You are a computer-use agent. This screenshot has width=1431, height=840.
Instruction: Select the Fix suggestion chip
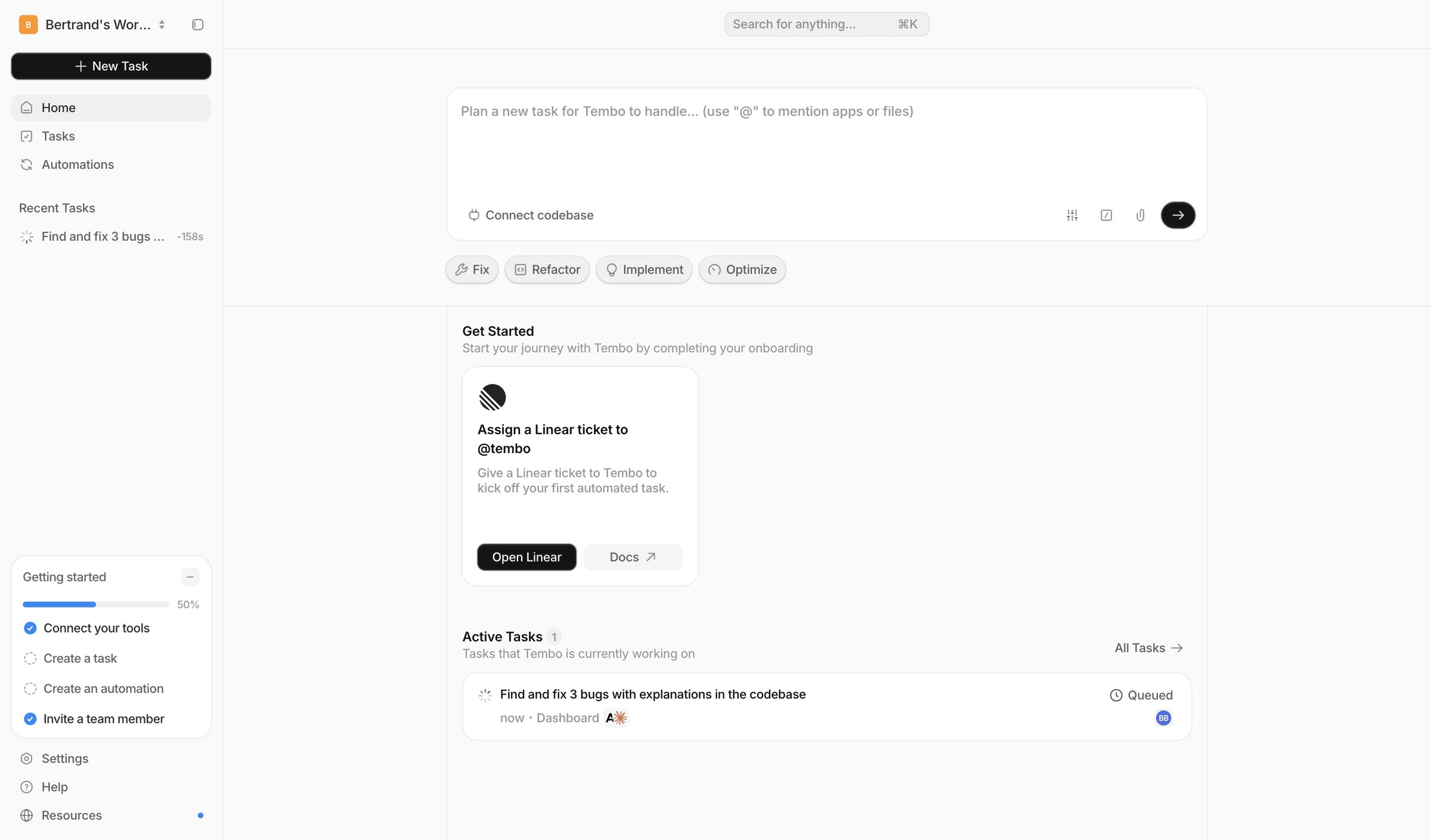coord(472,269)
